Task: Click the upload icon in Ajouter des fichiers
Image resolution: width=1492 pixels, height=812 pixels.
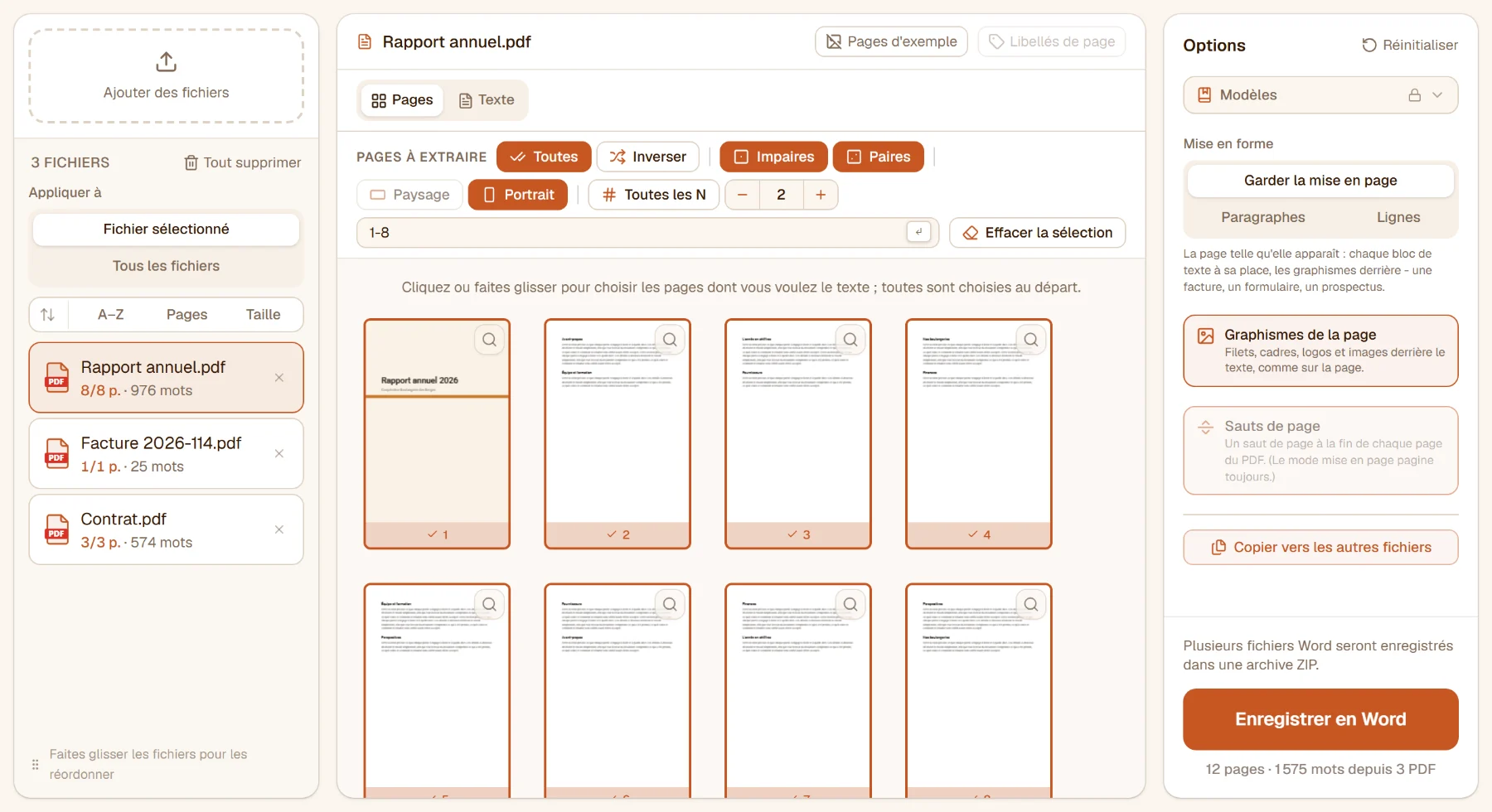Action: click(x=166, y=62)
